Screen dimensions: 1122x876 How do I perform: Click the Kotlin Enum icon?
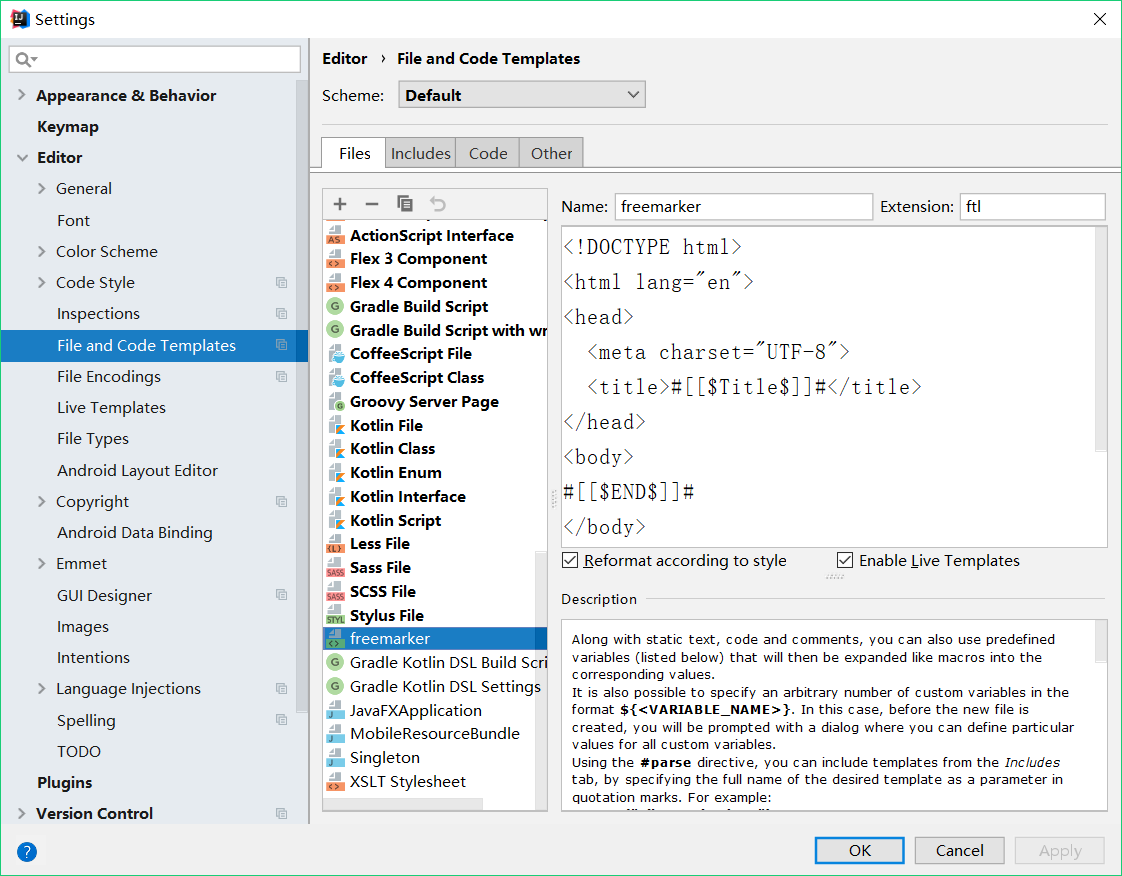point(336,473)
